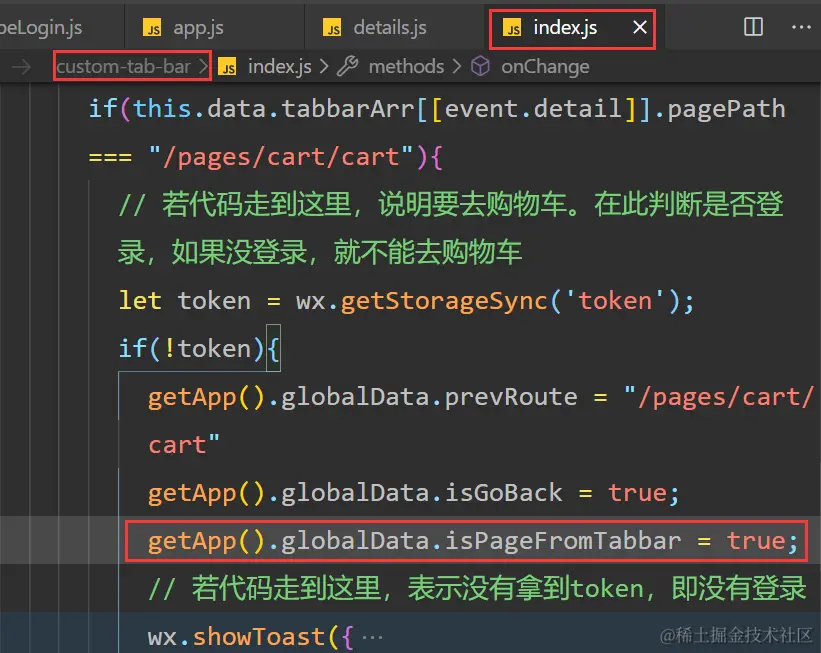
Task: Click the index.js breadcrumb item
Action: click(280, 67)
